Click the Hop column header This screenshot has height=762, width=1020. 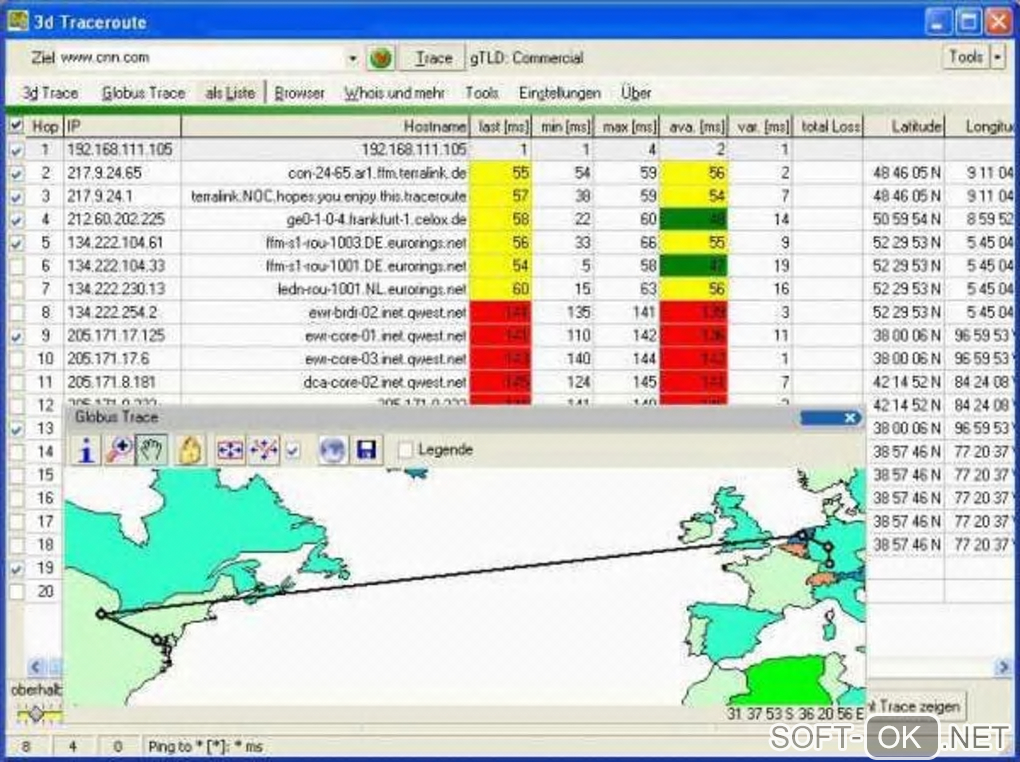tap(45, 126)
